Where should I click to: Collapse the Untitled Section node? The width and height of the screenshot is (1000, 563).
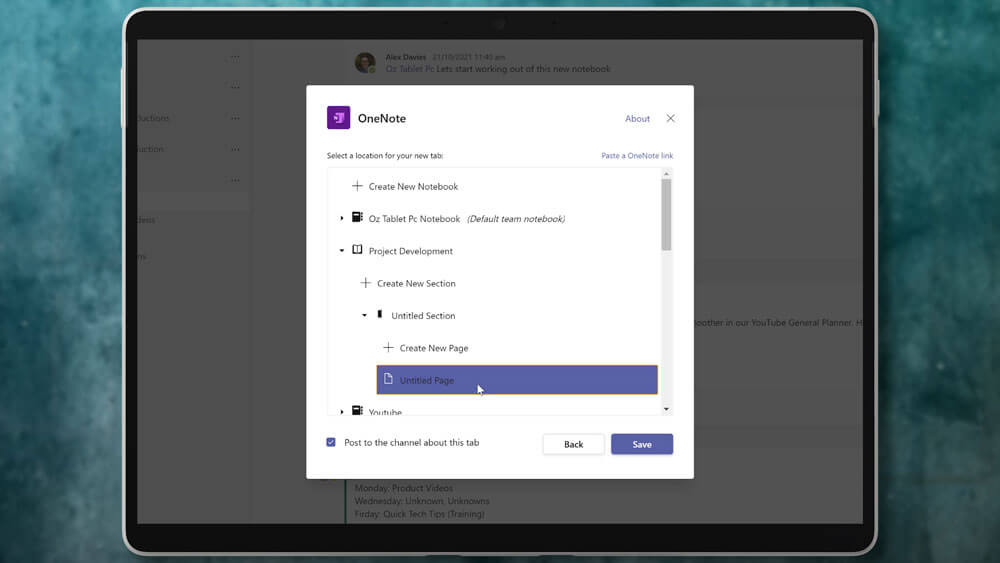click(364, 316)
